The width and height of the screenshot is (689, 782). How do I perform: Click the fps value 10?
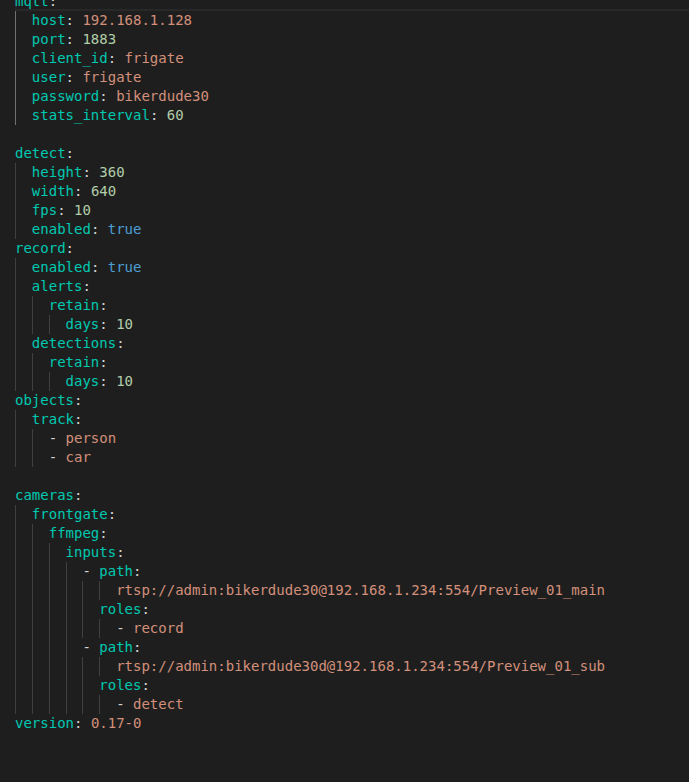tap(82, 210)
